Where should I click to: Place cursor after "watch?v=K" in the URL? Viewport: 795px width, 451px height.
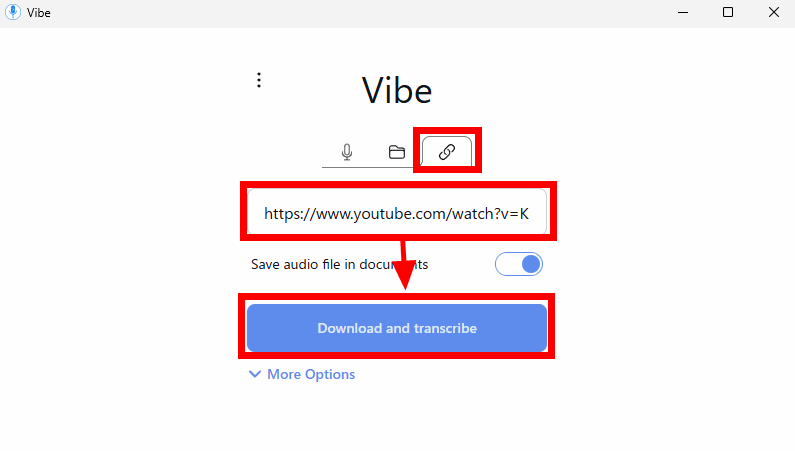pyautogui.click(x=529, y=214)
